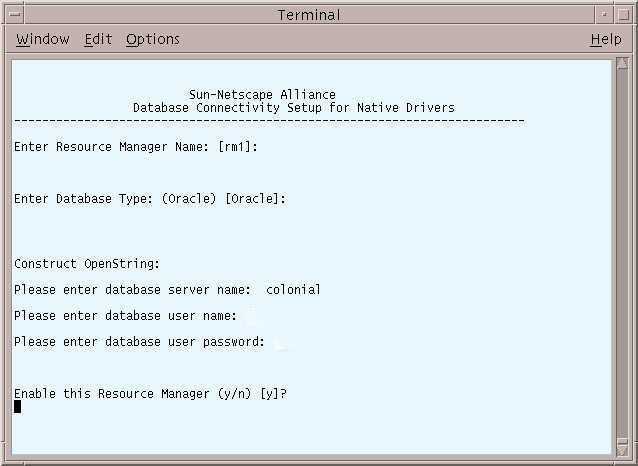Click the Sun-Netscape Alliance heading
The width and height of the screenshot is (638, 466).
pyautogui.click(x=262, y=95)
